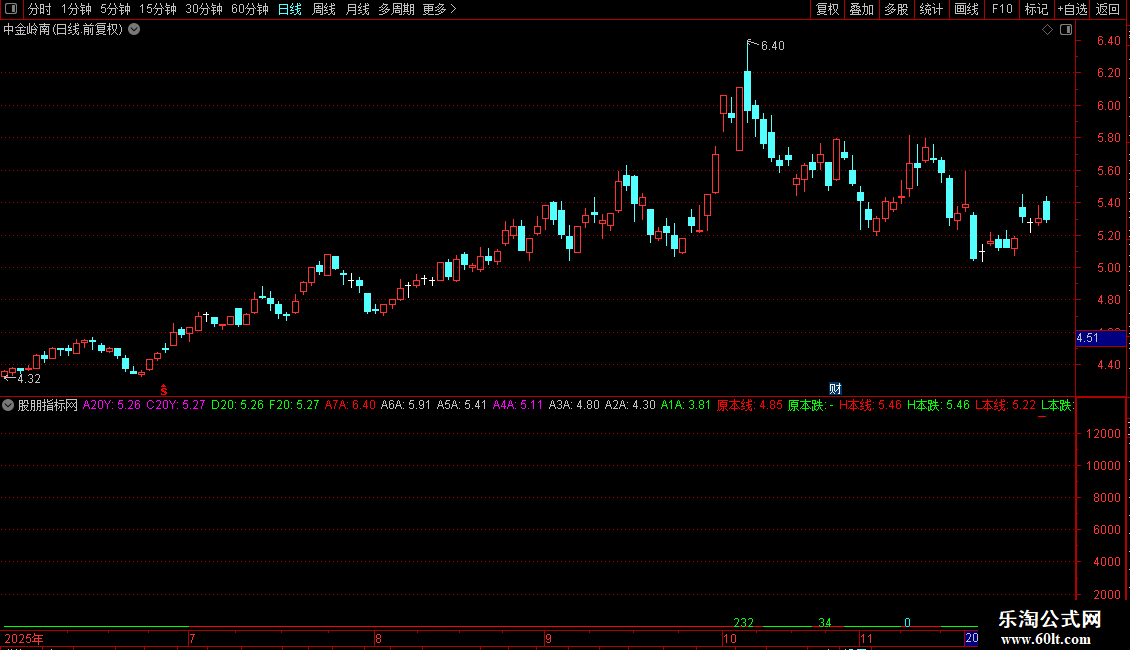Screen dimensions: 1130x650
Task: Activate the 画线 drawing tools button
Action: point(966,9)
